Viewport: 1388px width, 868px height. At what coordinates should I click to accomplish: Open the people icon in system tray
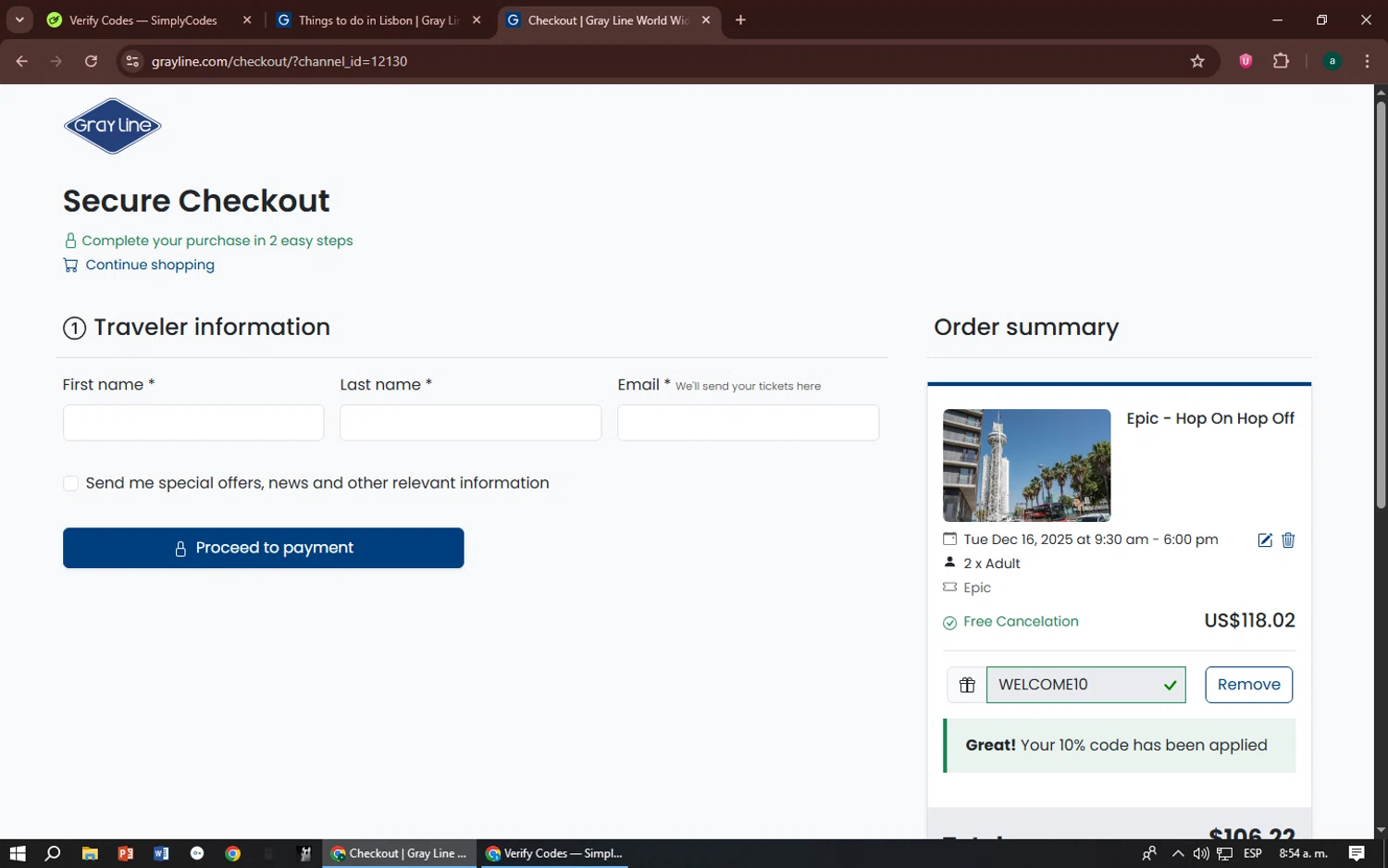1149,853
